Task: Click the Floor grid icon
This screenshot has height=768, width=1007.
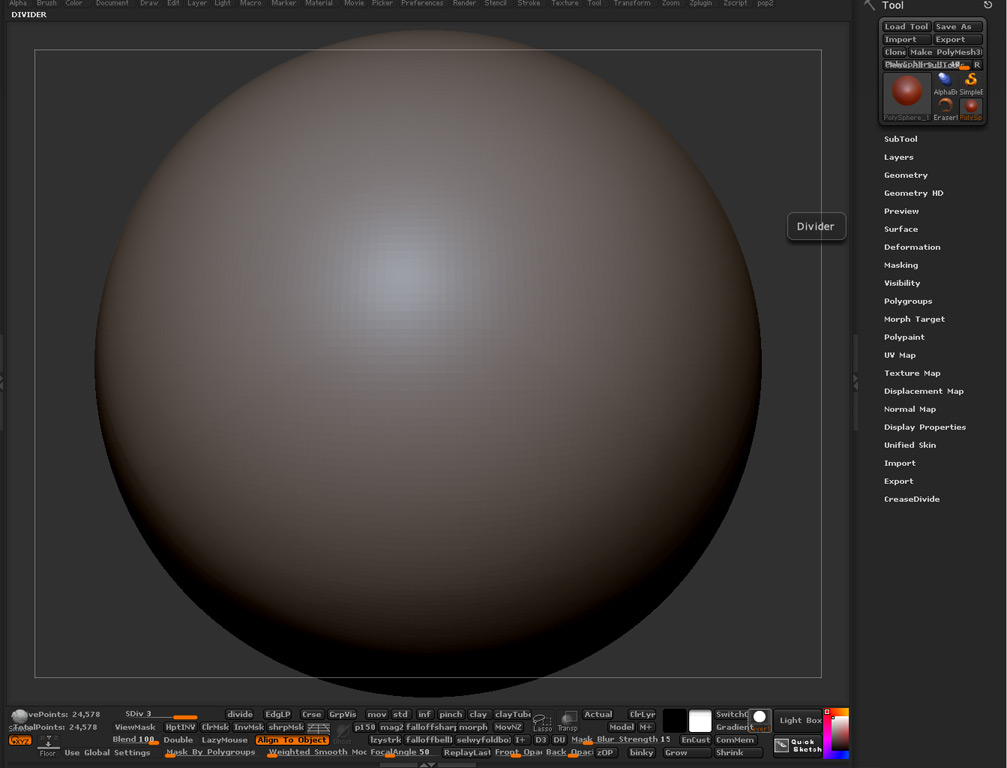Action: (48, 746)
